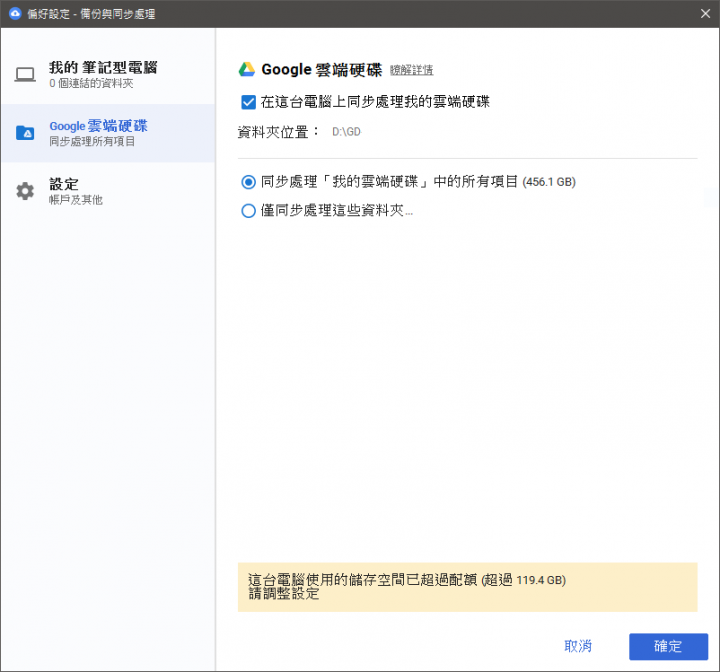The width and height of the screenshot is (720, 672).
Task: Select the sync all My Drive items radio button
Action: 248,182
